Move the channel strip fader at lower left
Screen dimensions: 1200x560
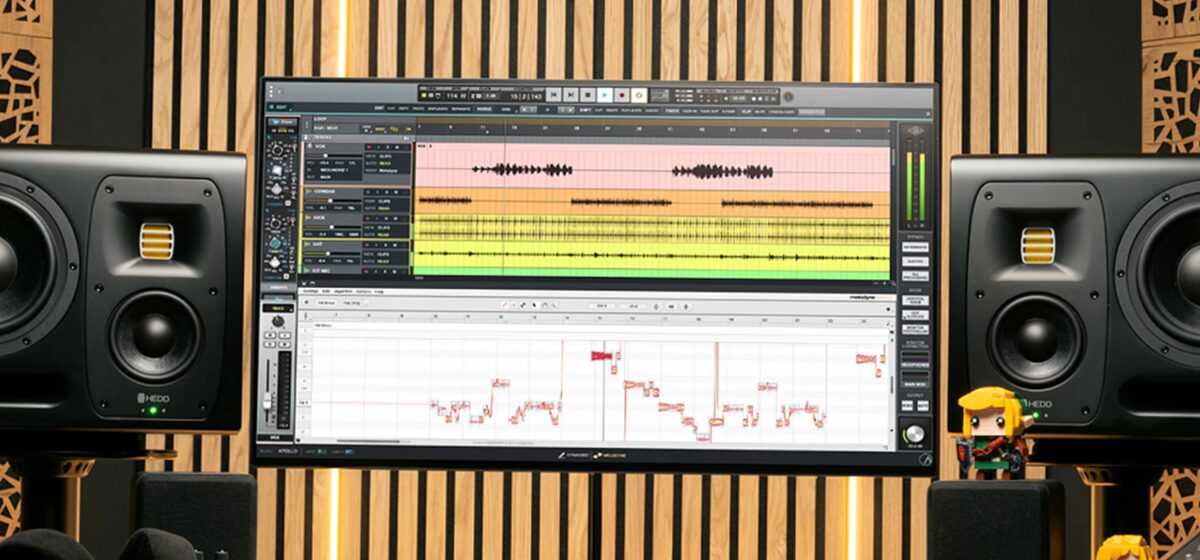(267, 401)
